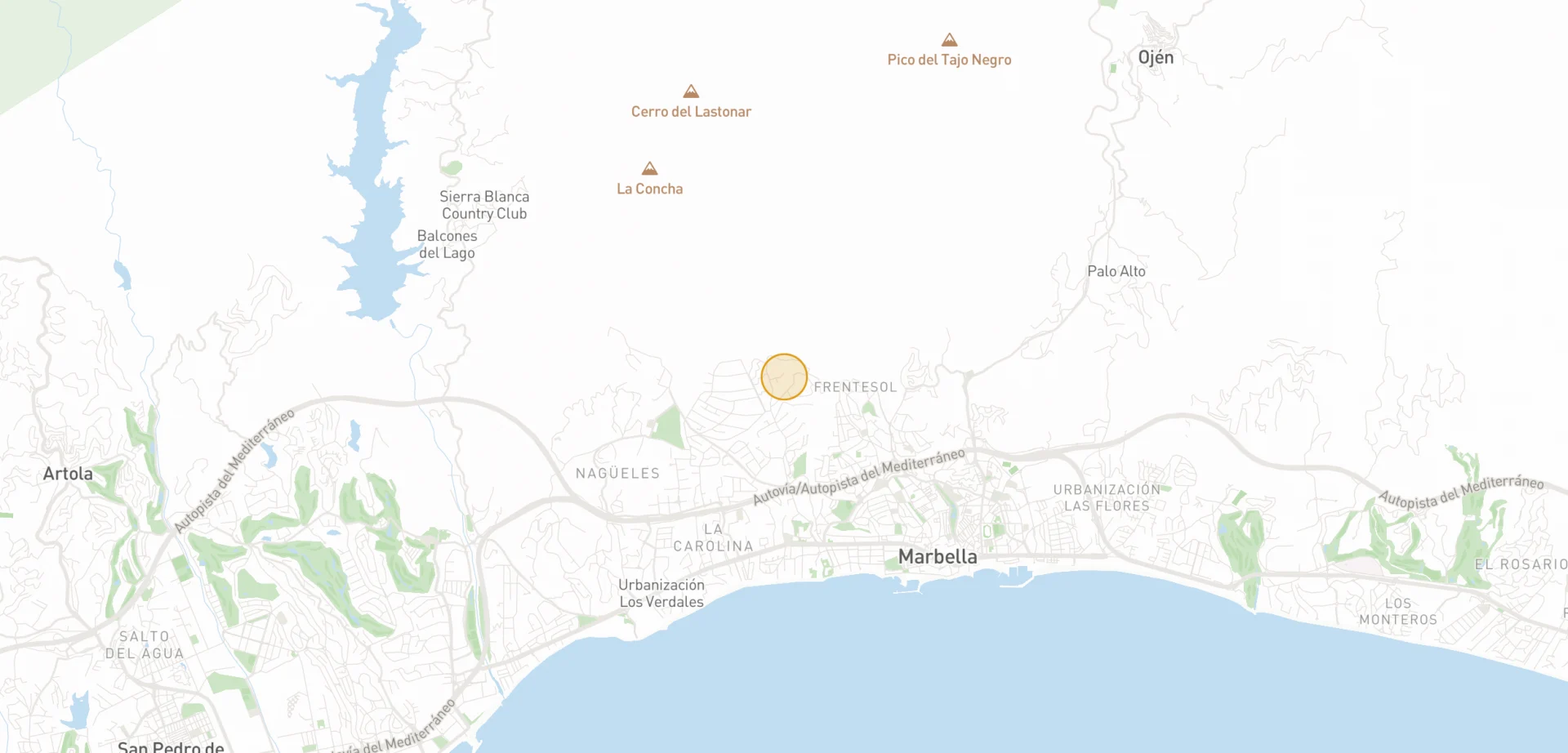The height and width of the screenshot is (753, 1568).
Task: Click the EL ROSARIO label
Action: [1521, 564]
